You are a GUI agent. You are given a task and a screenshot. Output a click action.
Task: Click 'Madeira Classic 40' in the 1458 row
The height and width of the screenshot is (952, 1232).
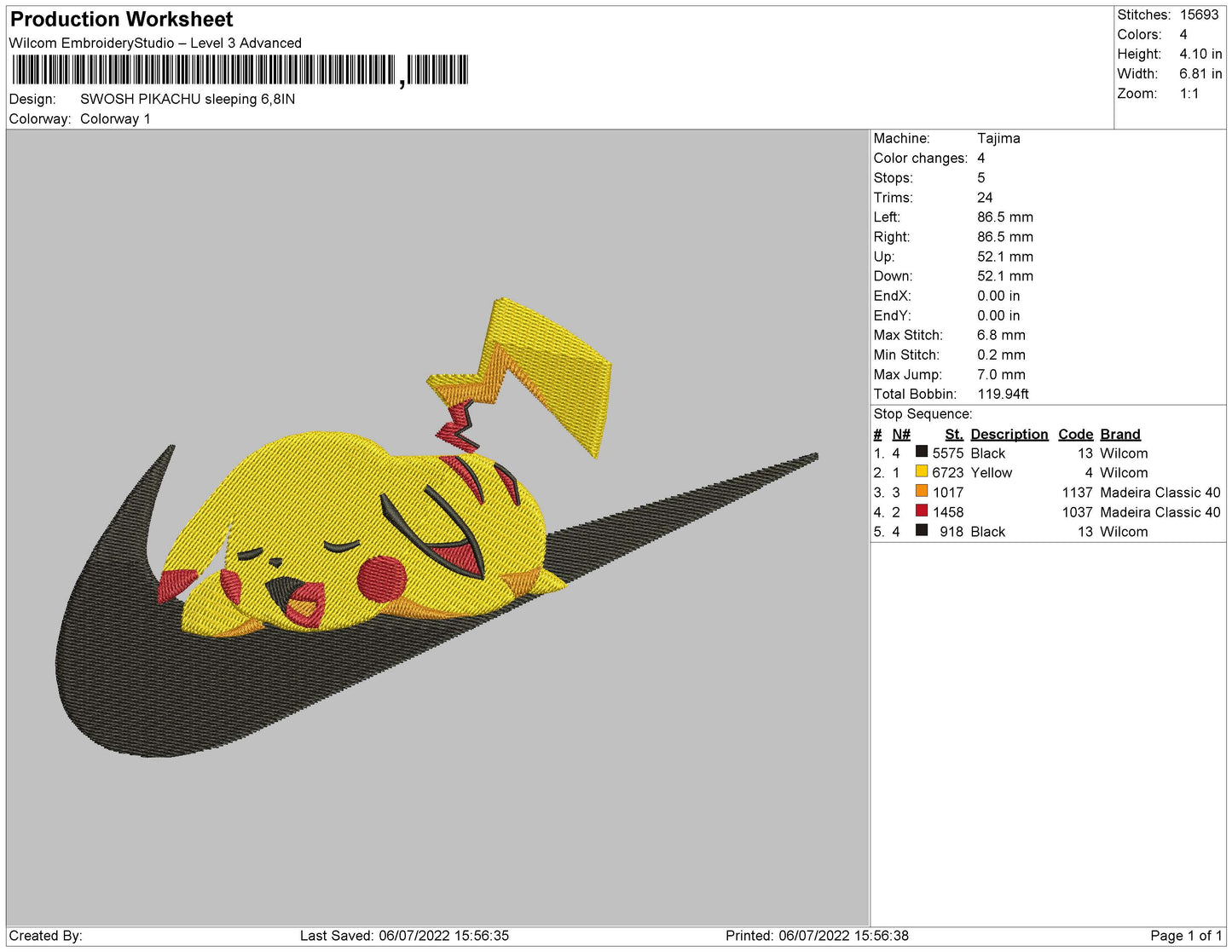point(1160,511)
